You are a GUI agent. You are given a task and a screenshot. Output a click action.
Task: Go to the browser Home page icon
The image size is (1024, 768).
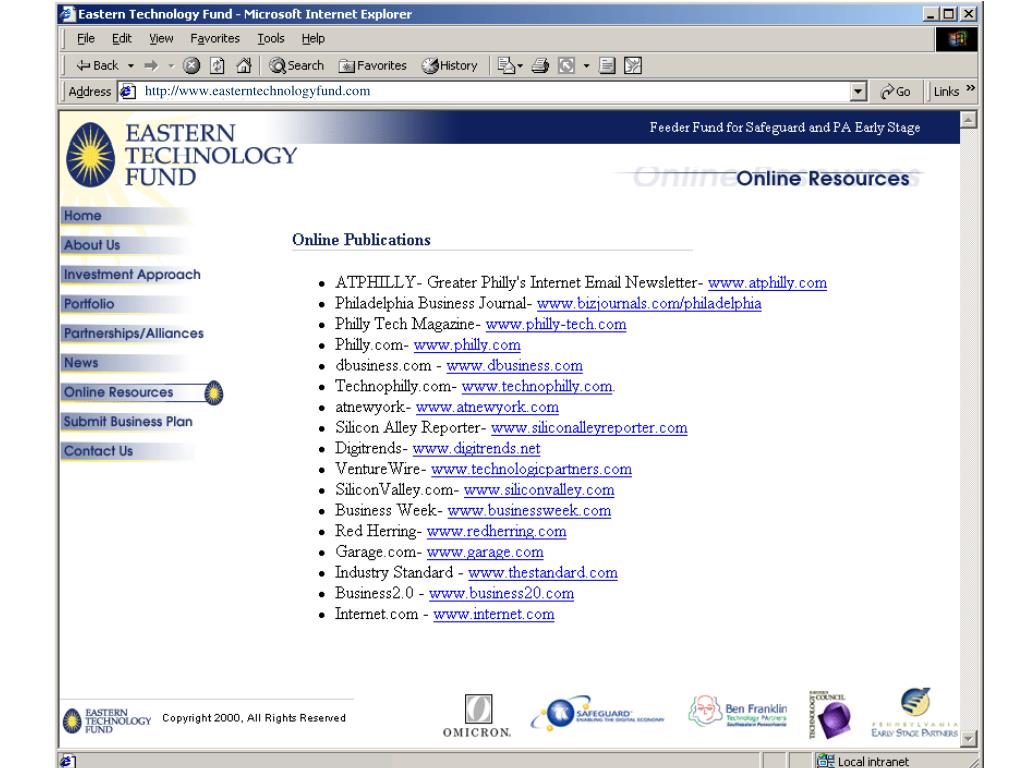244,65
